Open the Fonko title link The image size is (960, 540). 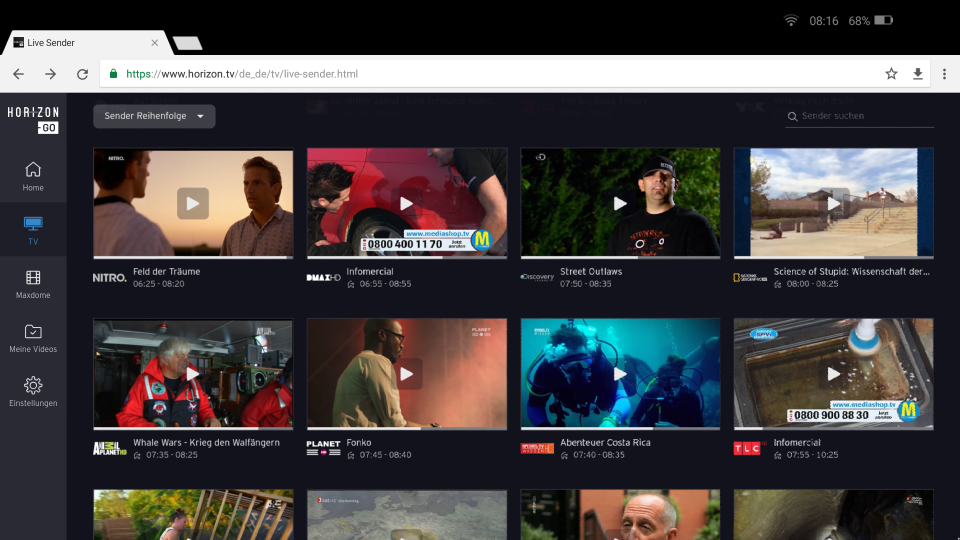coord(359,442)
